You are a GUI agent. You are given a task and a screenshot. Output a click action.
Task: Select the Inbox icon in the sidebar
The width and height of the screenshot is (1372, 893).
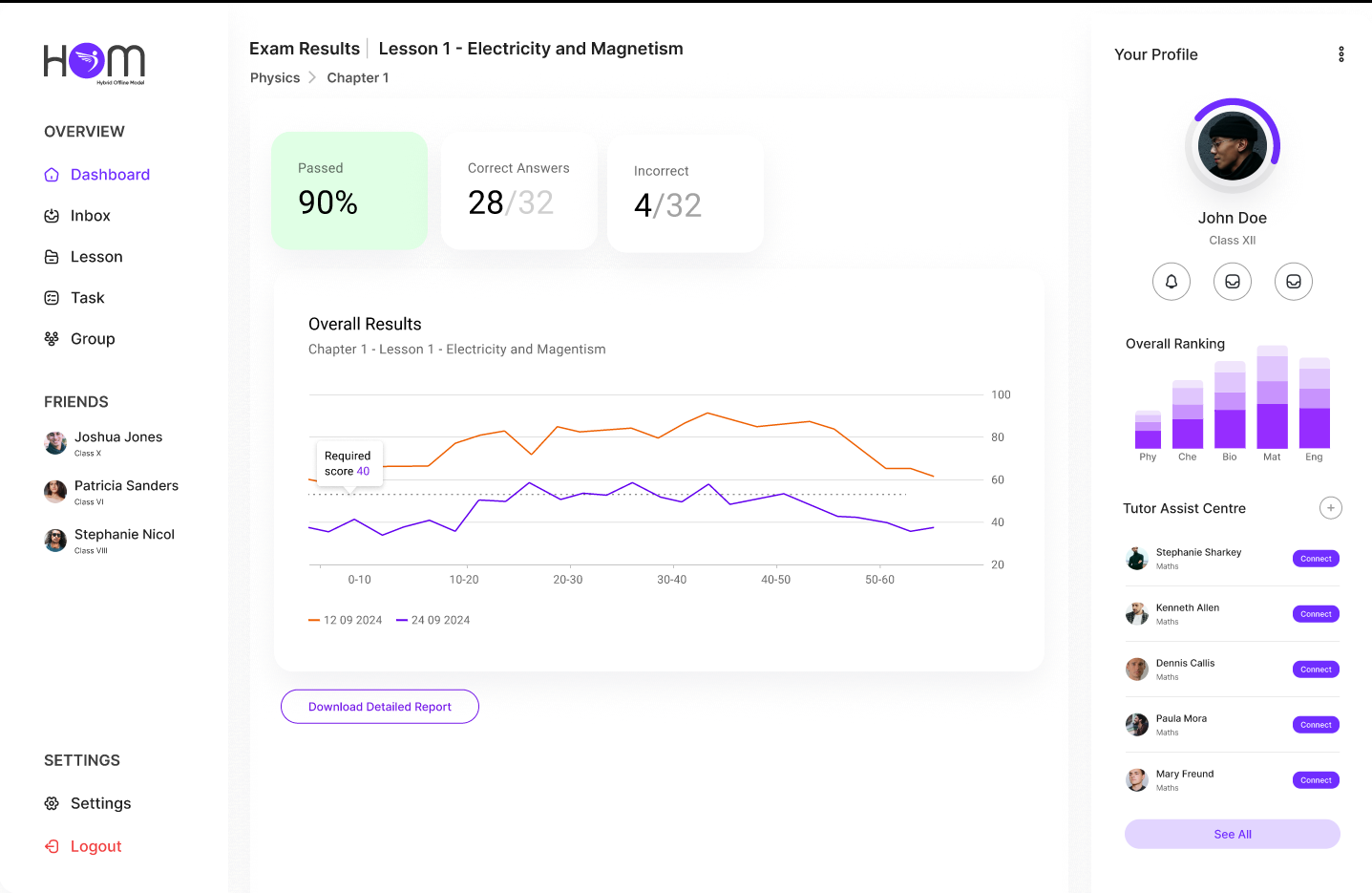(x=52, y=215)
